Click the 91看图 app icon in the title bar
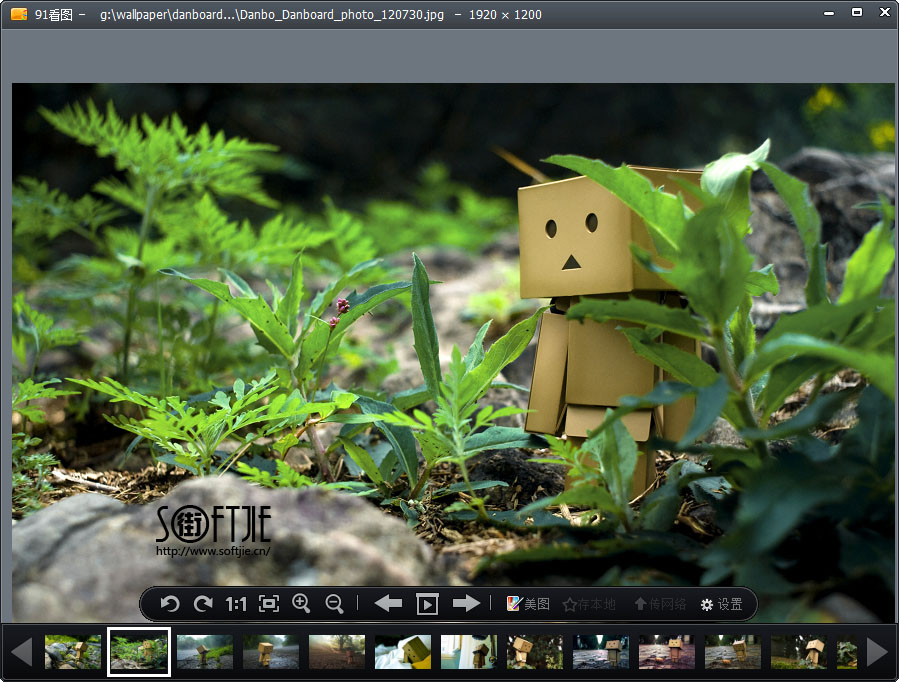Image resolution: width=899 pixels, height=682 pixels. (19, 14)
